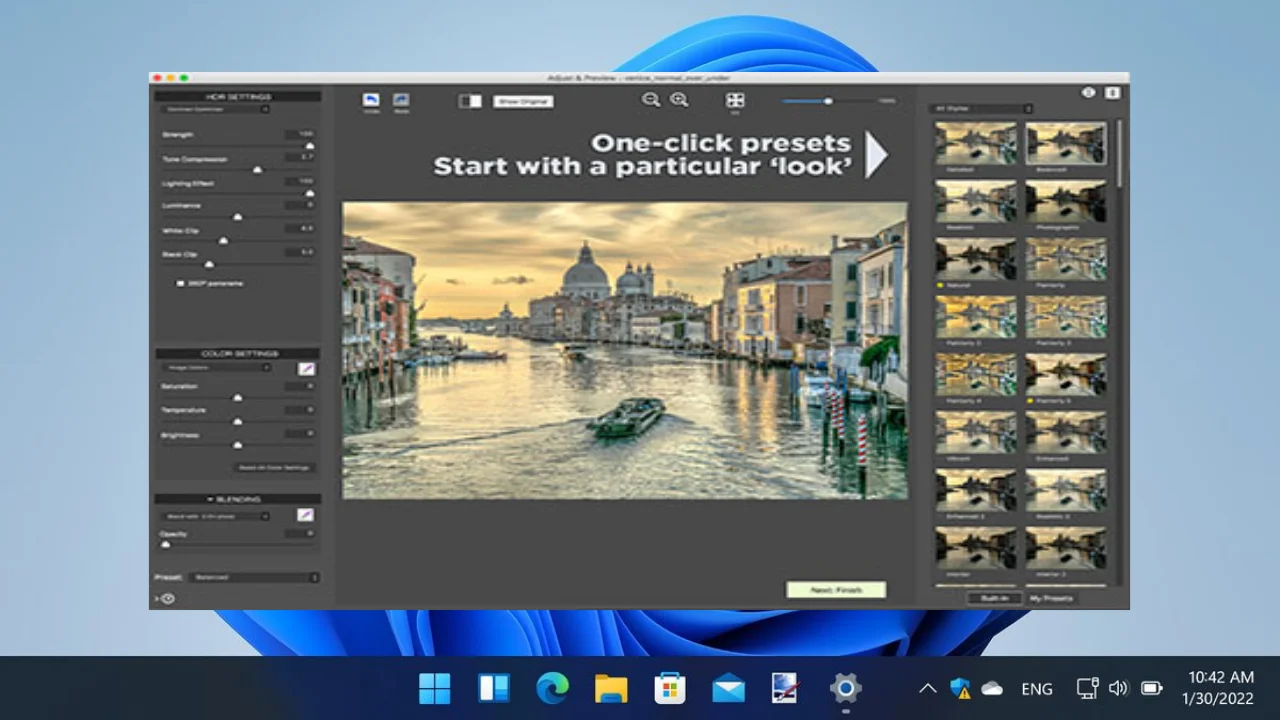Select the Photographic preset thumbnail

pos(1066,201)
